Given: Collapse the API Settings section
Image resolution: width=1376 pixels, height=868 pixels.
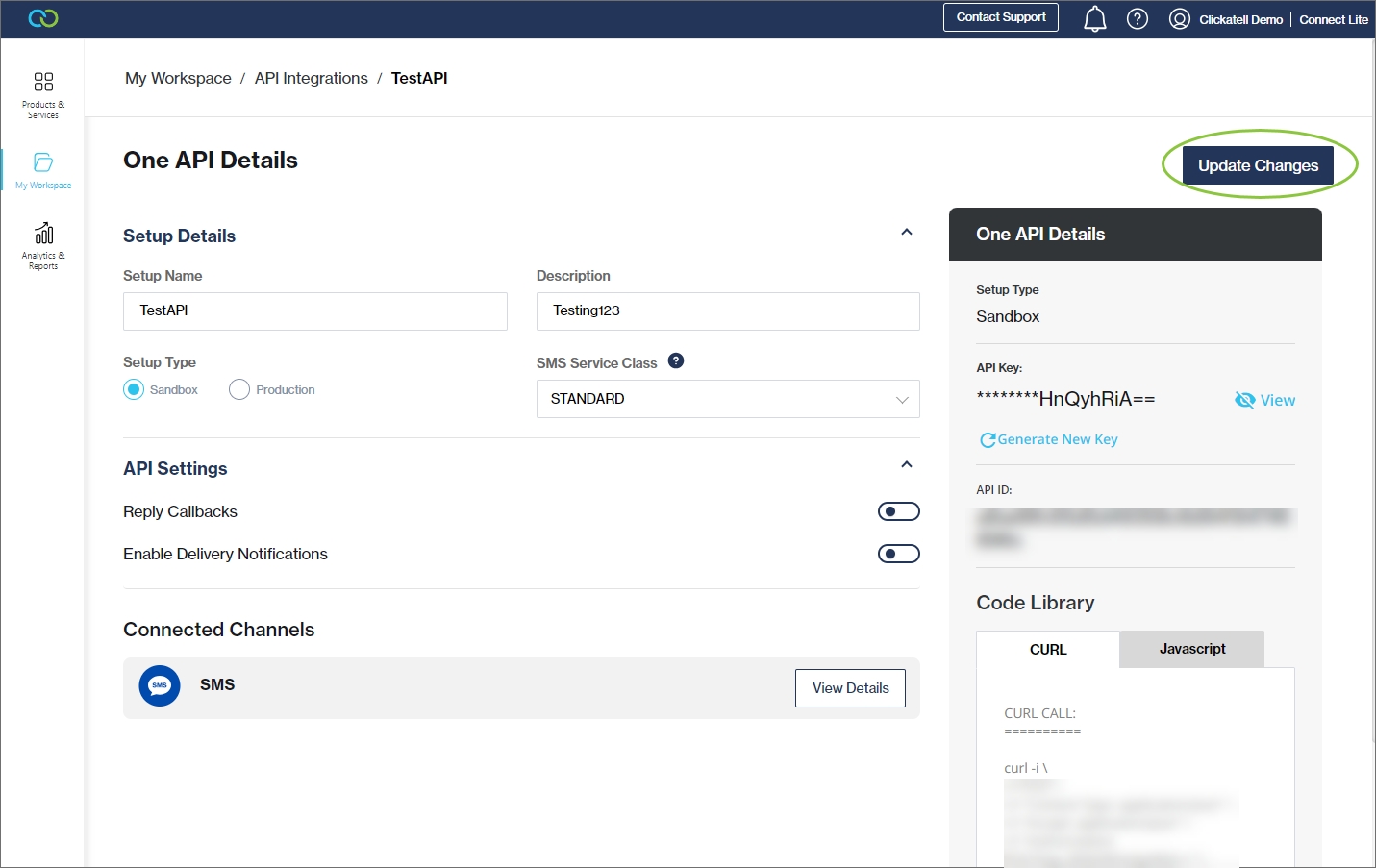Looking at the screenshot, I should (x=906, y=465).
